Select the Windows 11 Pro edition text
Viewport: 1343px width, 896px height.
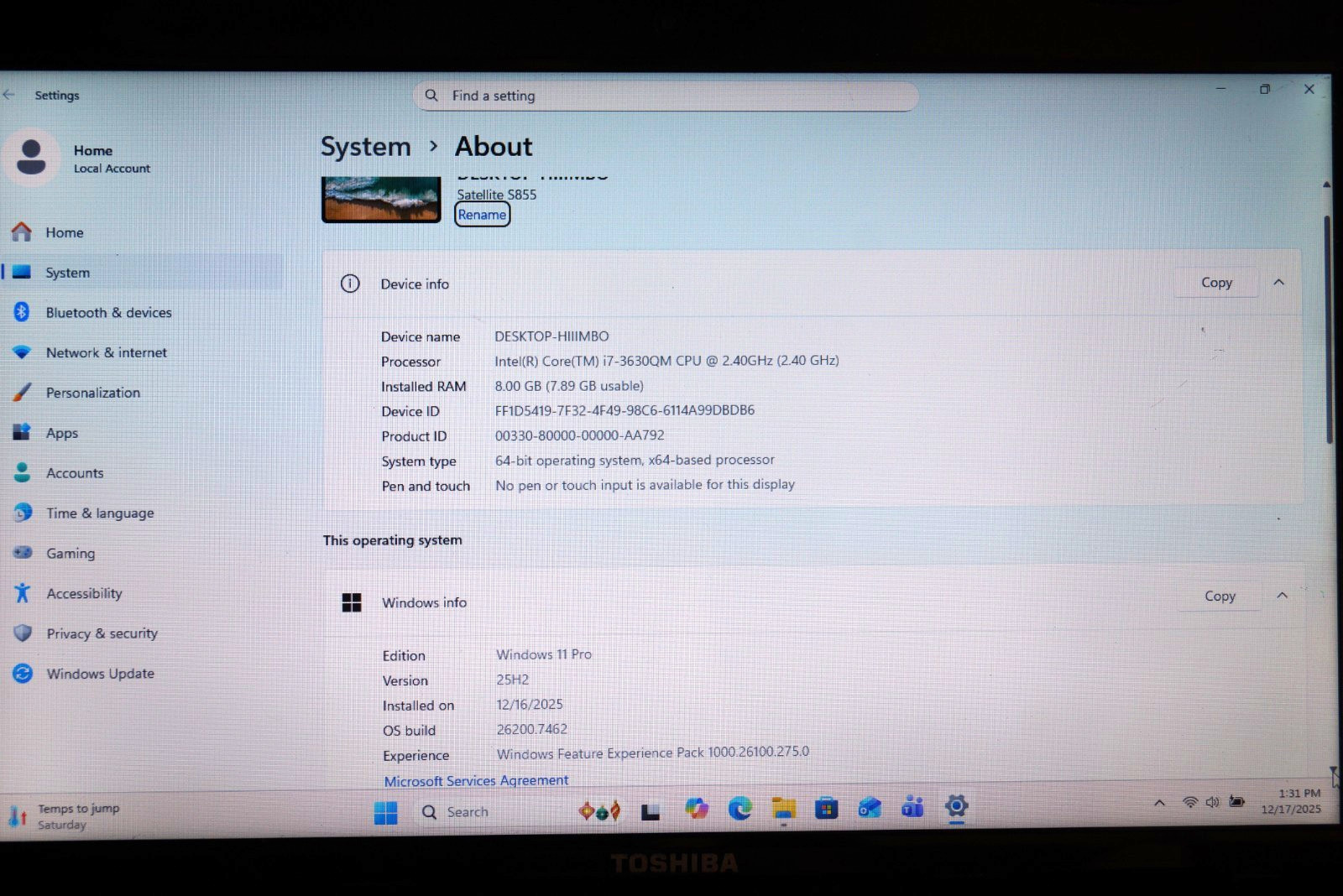544,654
